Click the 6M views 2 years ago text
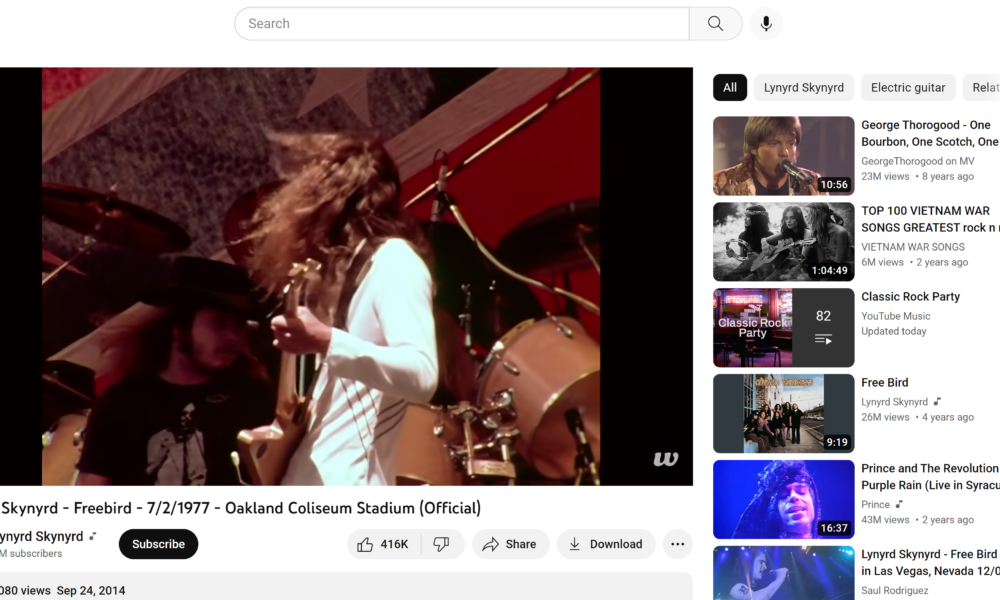Image resolution: width=1000 pixels, height=600 pixels. coord(915,262)
